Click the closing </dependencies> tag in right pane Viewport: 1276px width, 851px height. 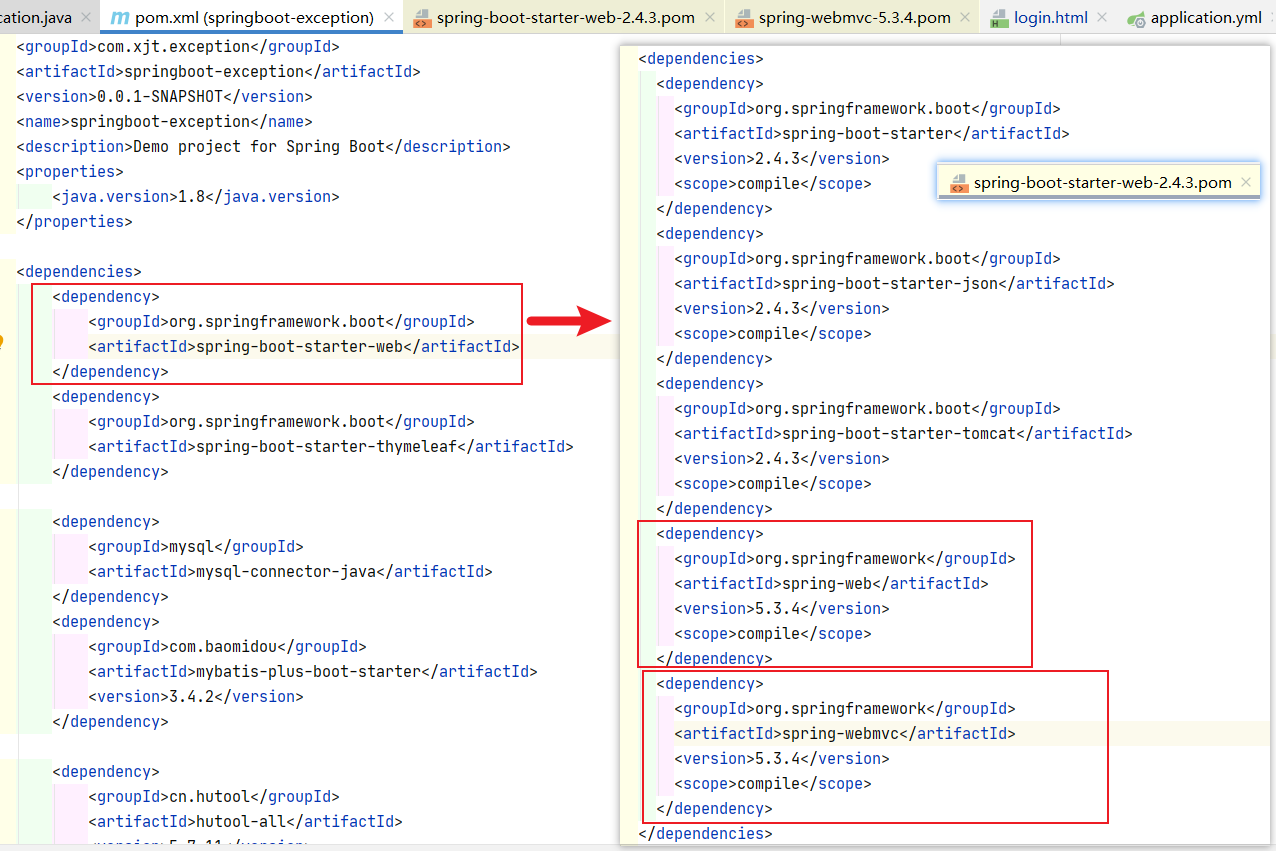(x=705, y=834)
